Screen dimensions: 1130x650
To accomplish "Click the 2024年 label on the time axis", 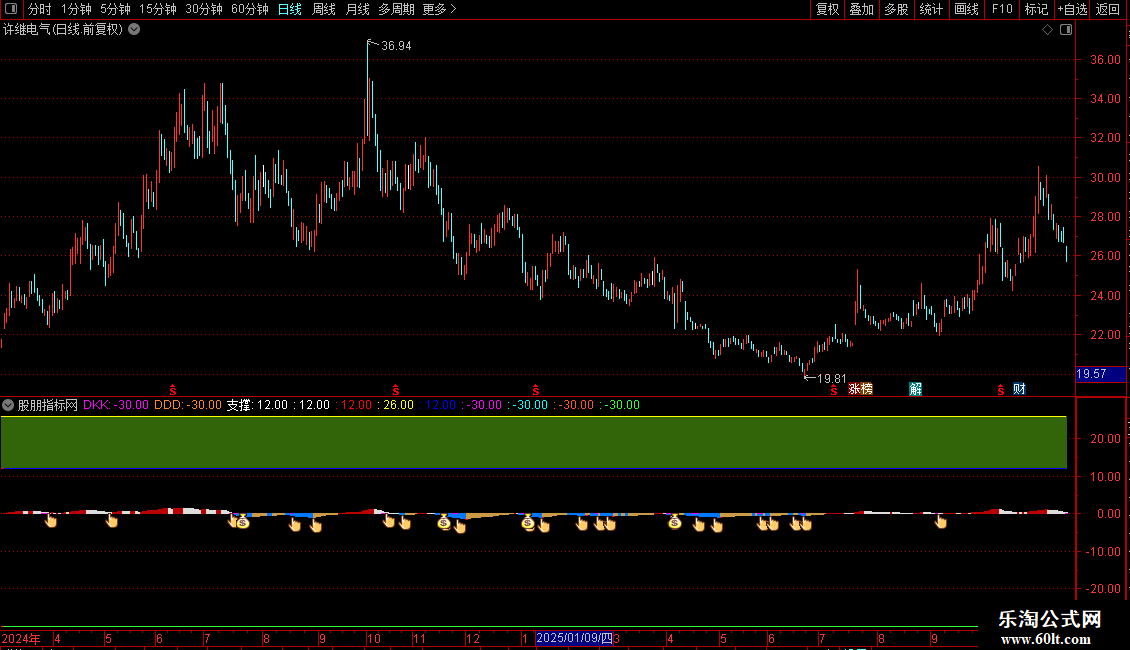I will click(x=21, y=638).
